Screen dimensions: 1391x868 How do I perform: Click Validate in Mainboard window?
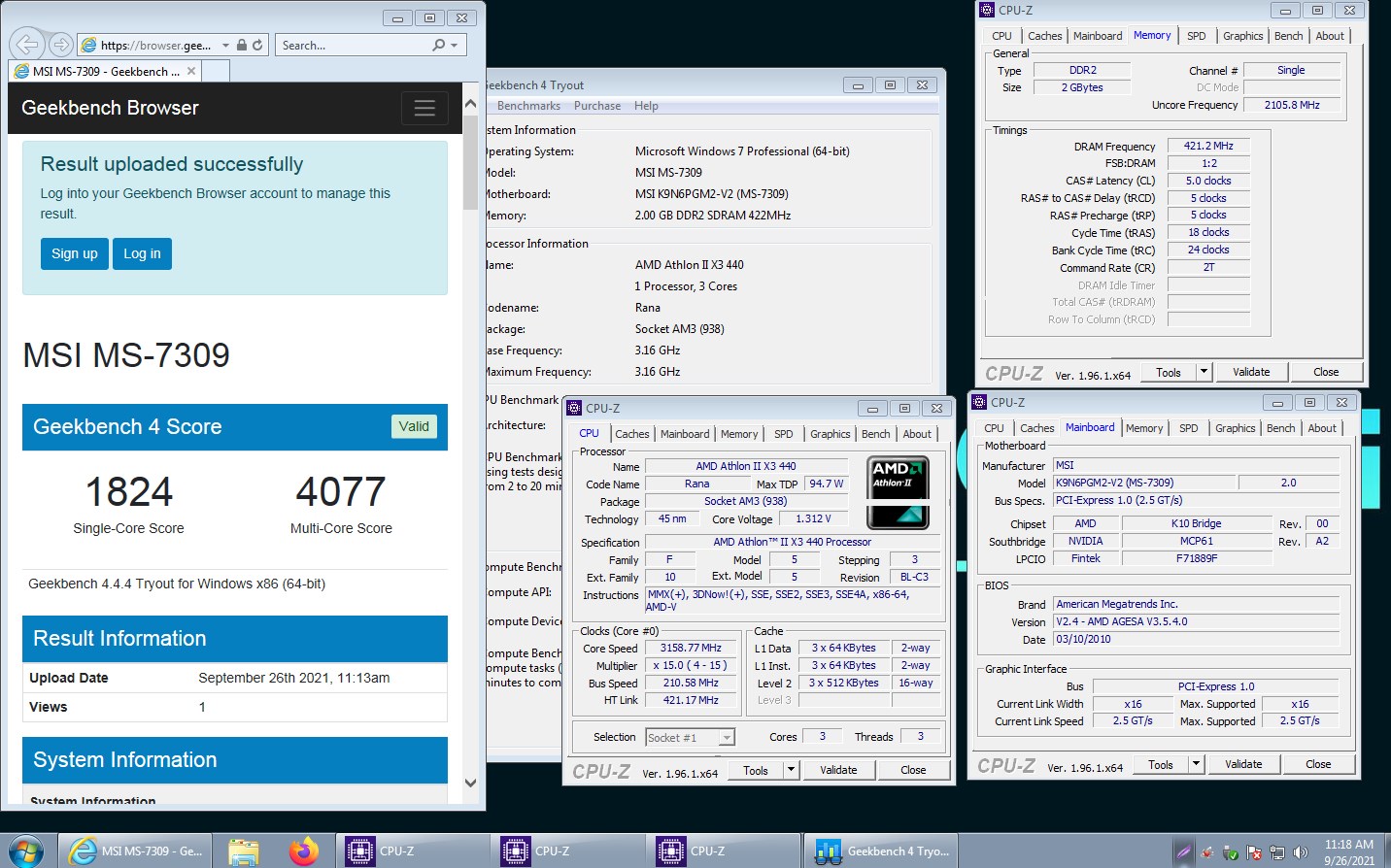(x=1243, y=764)
